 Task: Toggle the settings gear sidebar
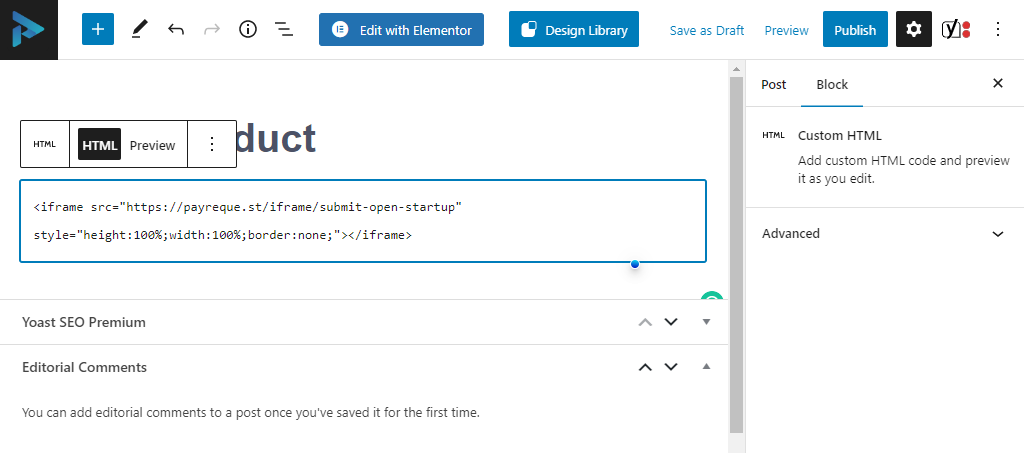pos(914,29)
